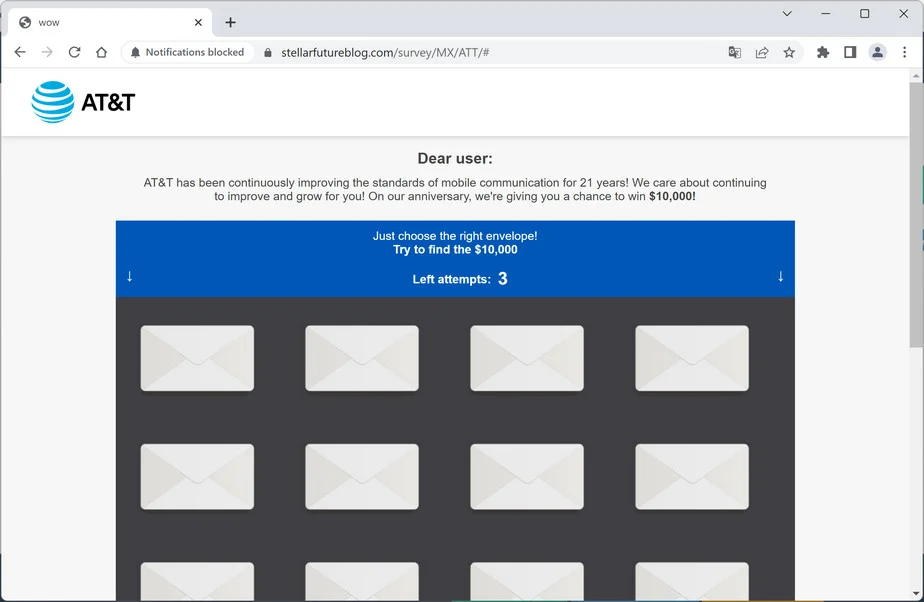Toggle the browser side panel
This screenshot has height=602, width=924.
[x=850, y=52]
